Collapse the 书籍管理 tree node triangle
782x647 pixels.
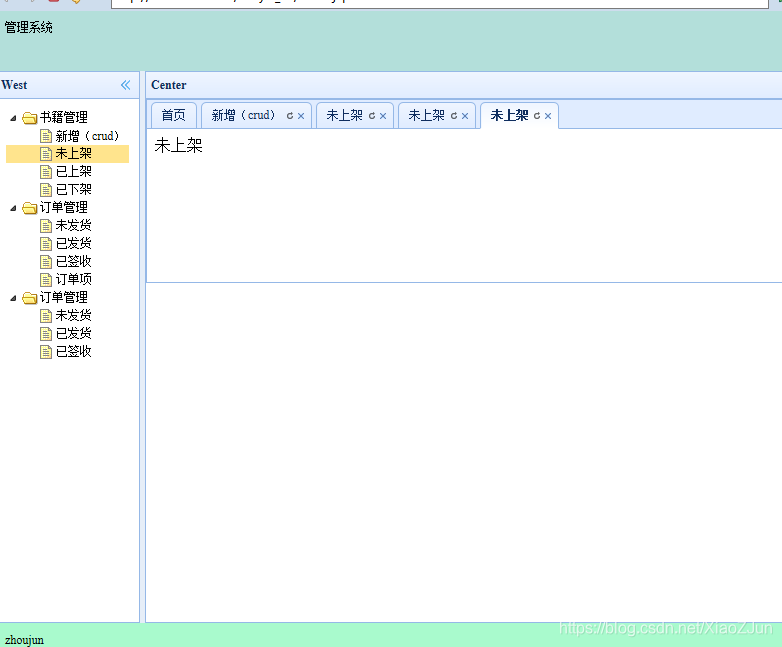13,118
